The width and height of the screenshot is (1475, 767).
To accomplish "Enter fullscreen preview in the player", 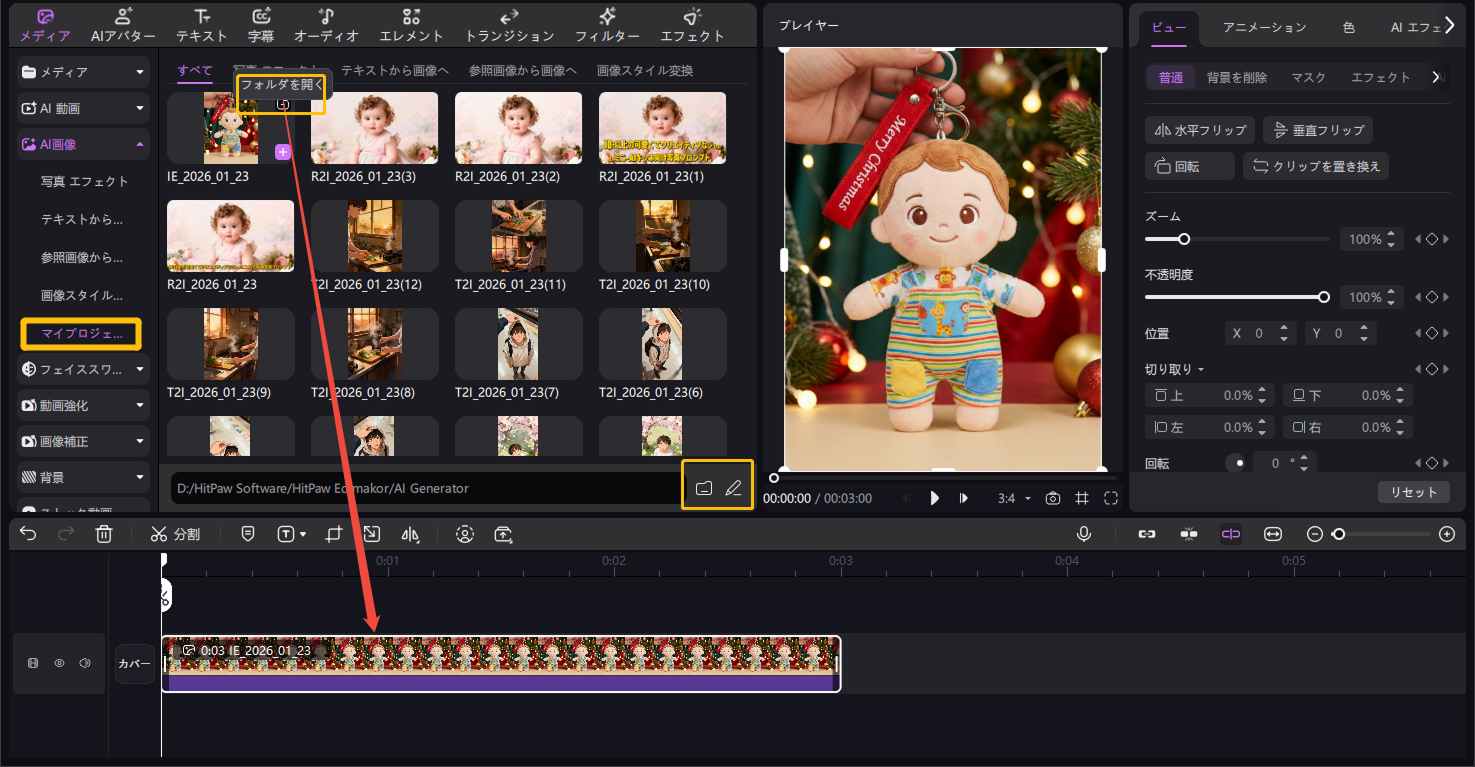I will click(x=1111, y=498).
